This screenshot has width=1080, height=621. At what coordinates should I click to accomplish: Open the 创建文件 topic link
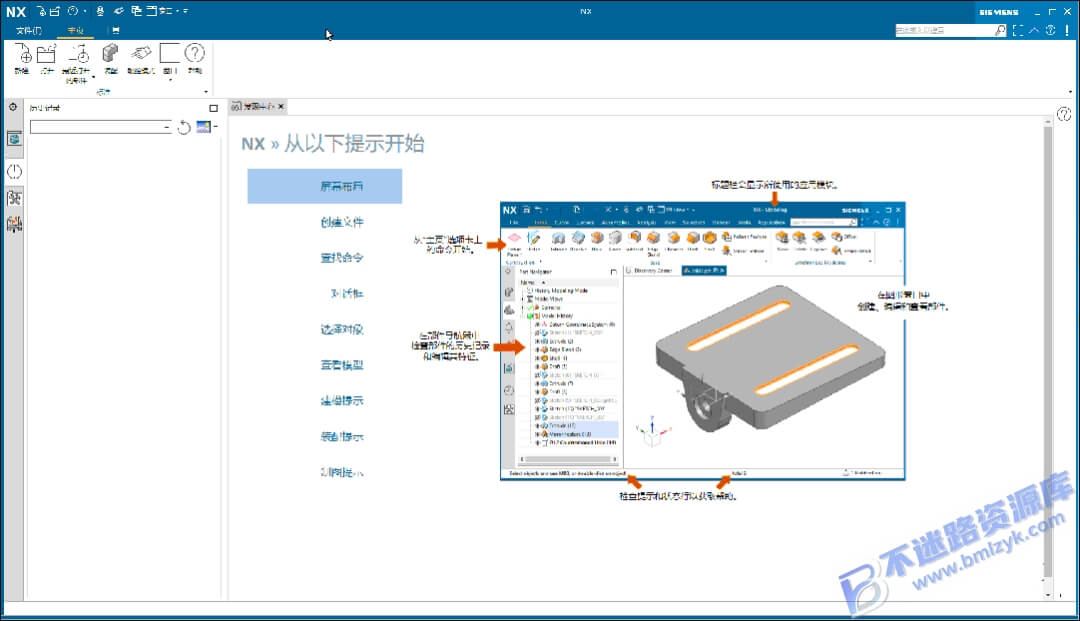pyautogui.click(x=342, y=222)
